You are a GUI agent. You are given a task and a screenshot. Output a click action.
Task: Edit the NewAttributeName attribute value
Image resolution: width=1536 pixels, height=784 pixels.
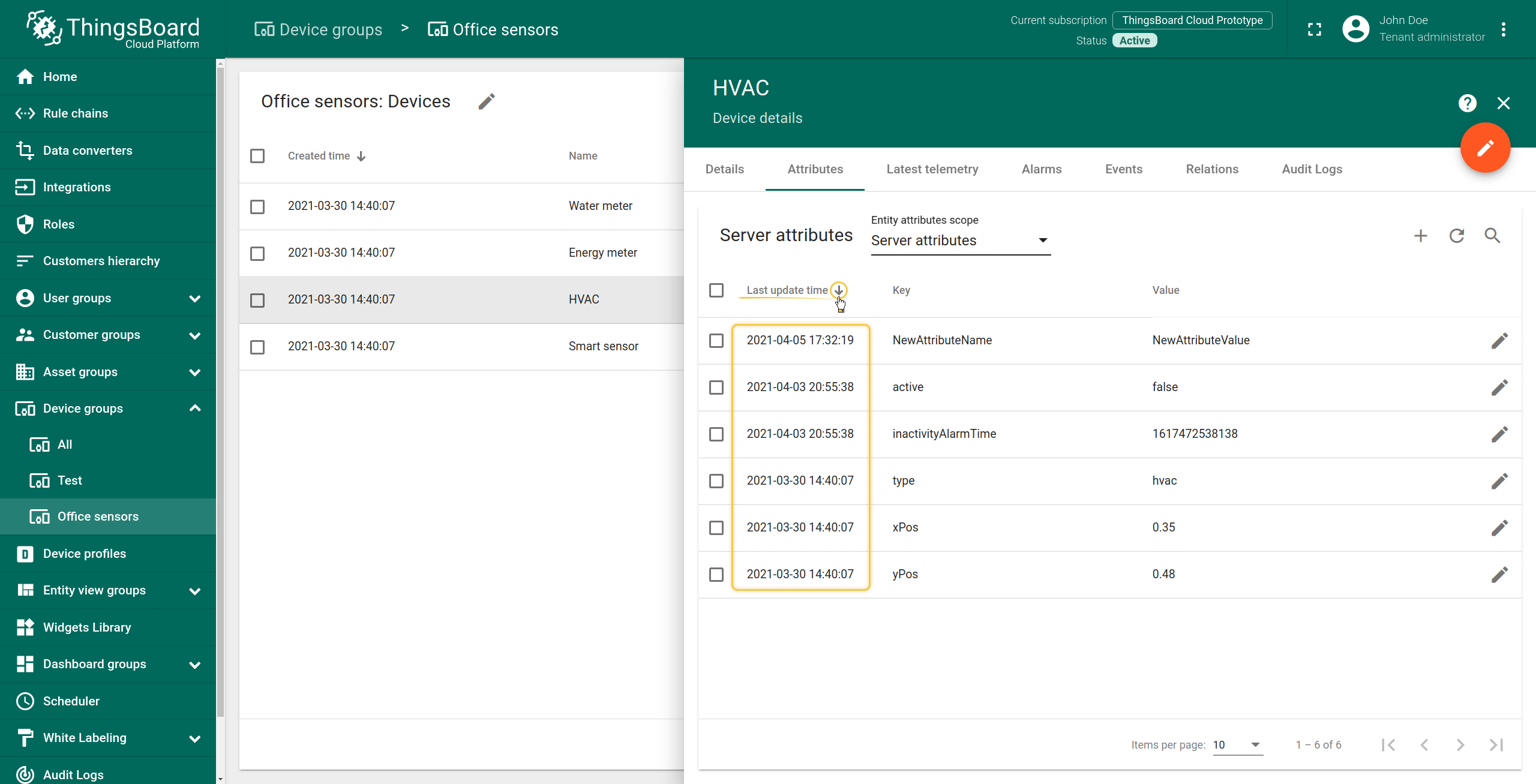pyautogui.click(x=1499, y=341)
